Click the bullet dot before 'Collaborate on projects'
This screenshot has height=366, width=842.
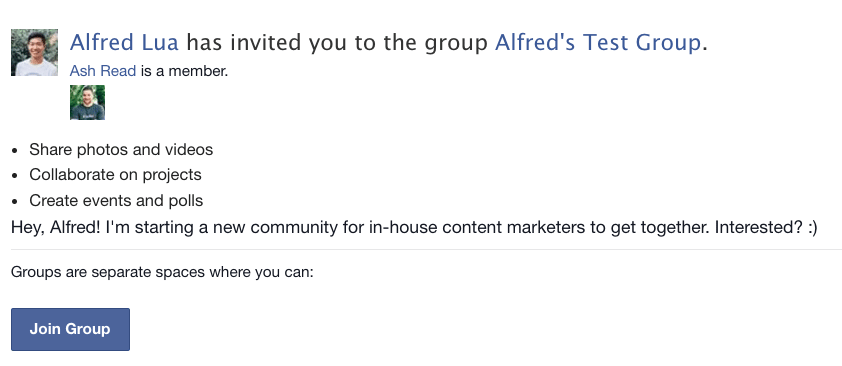point(16,176)
